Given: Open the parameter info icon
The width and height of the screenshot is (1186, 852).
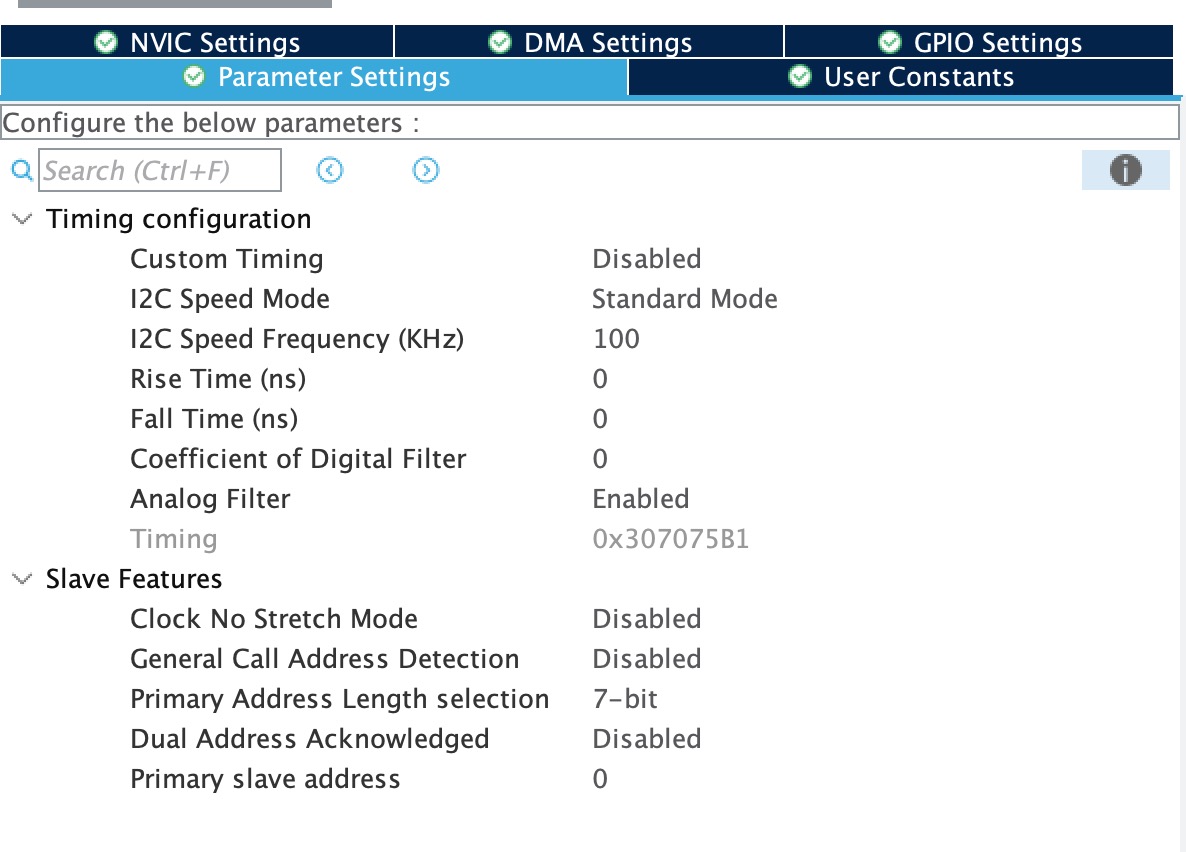Looking at the screenshot, I should click(x=1125, y=170).
